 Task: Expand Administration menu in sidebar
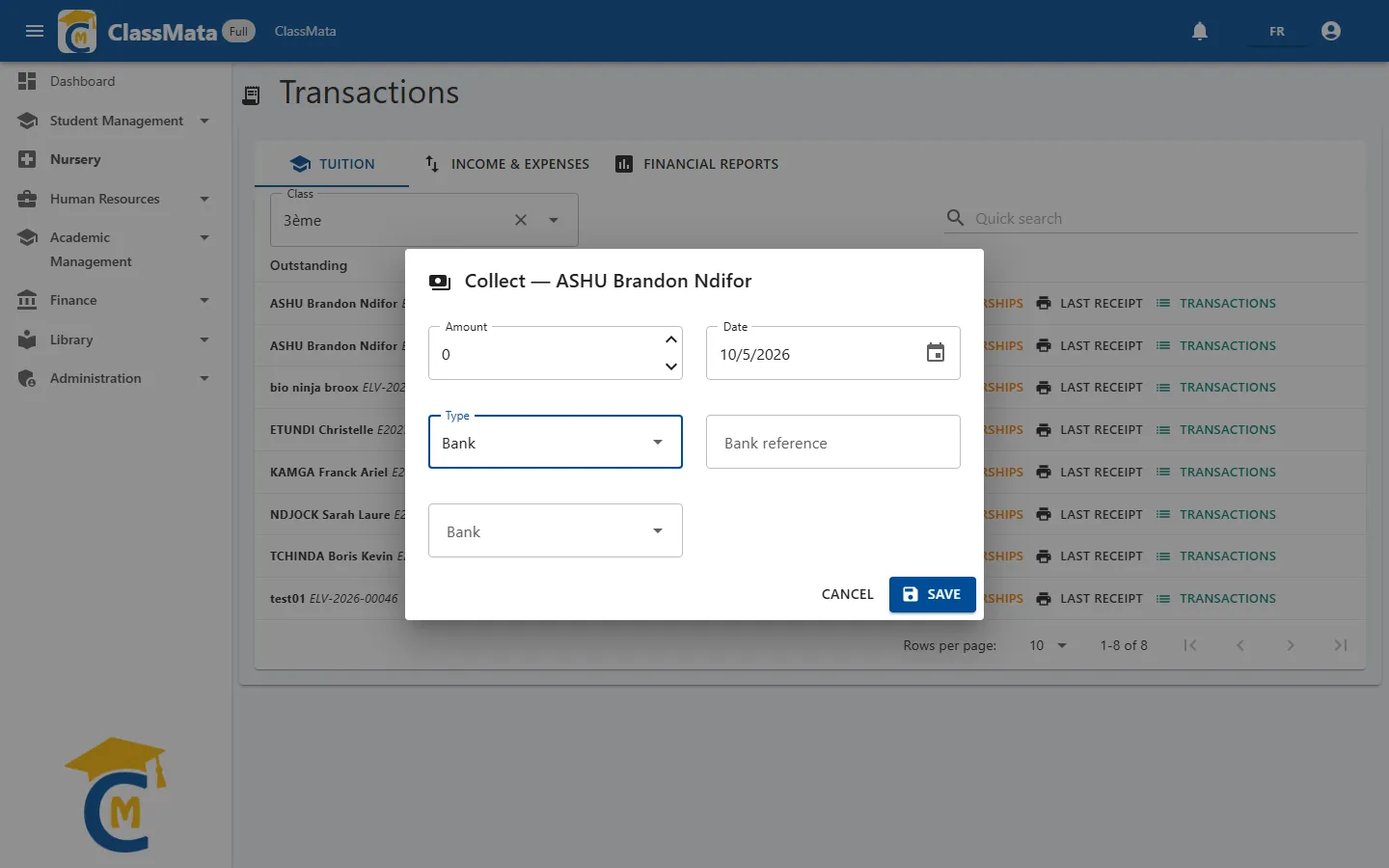point(116,378)
